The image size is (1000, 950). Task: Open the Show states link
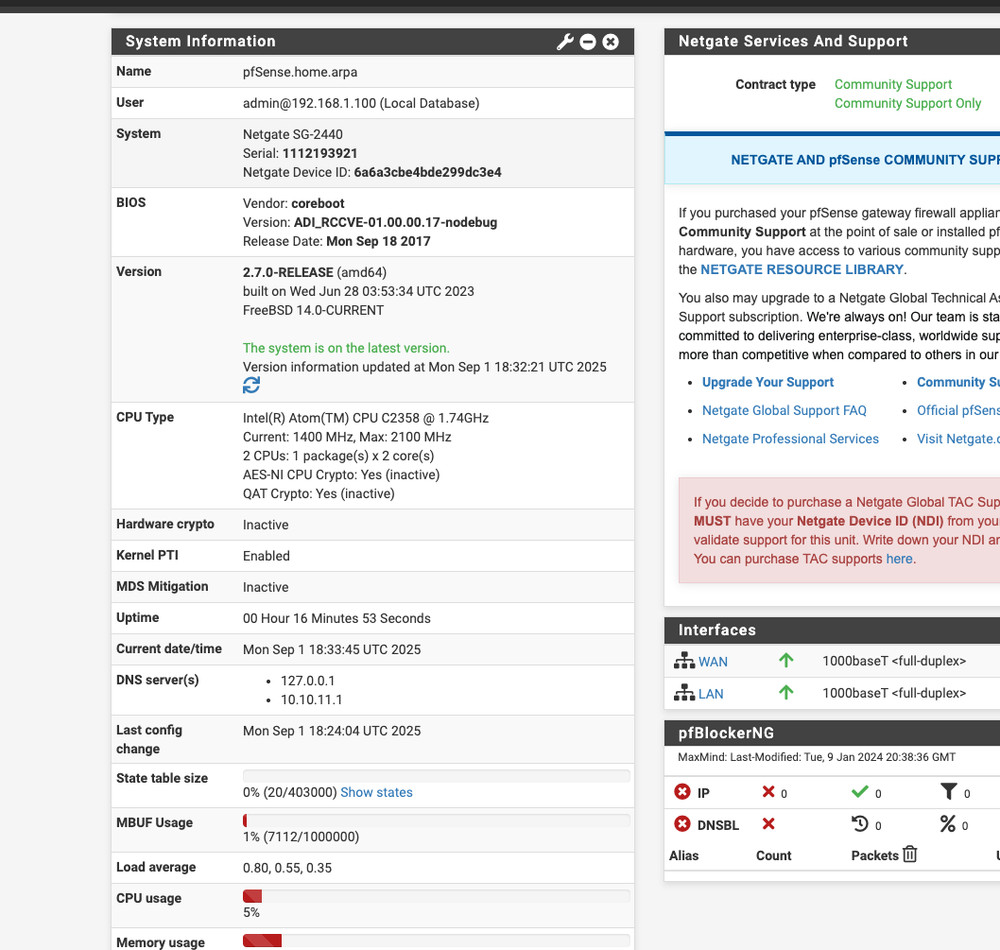point(376,792)
